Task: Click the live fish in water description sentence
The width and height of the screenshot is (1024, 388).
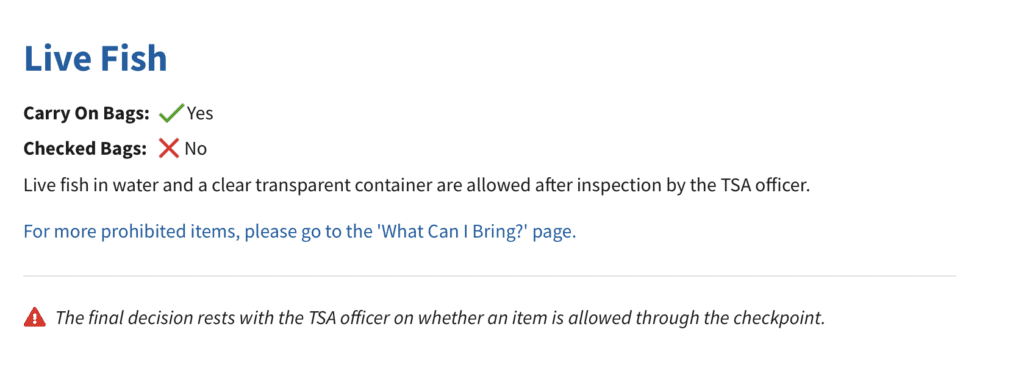Action: pos(417,186)
